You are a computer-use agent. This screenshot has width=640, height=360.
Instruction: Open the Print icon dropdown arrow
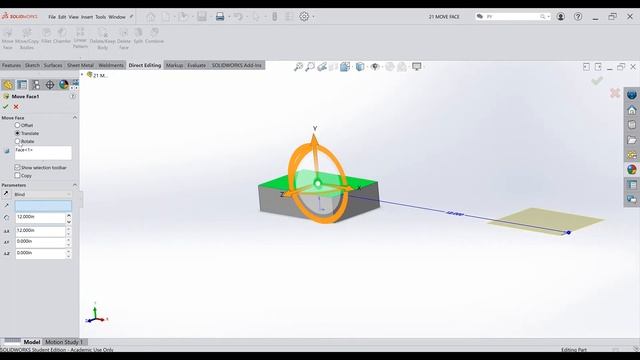point(229,17)
